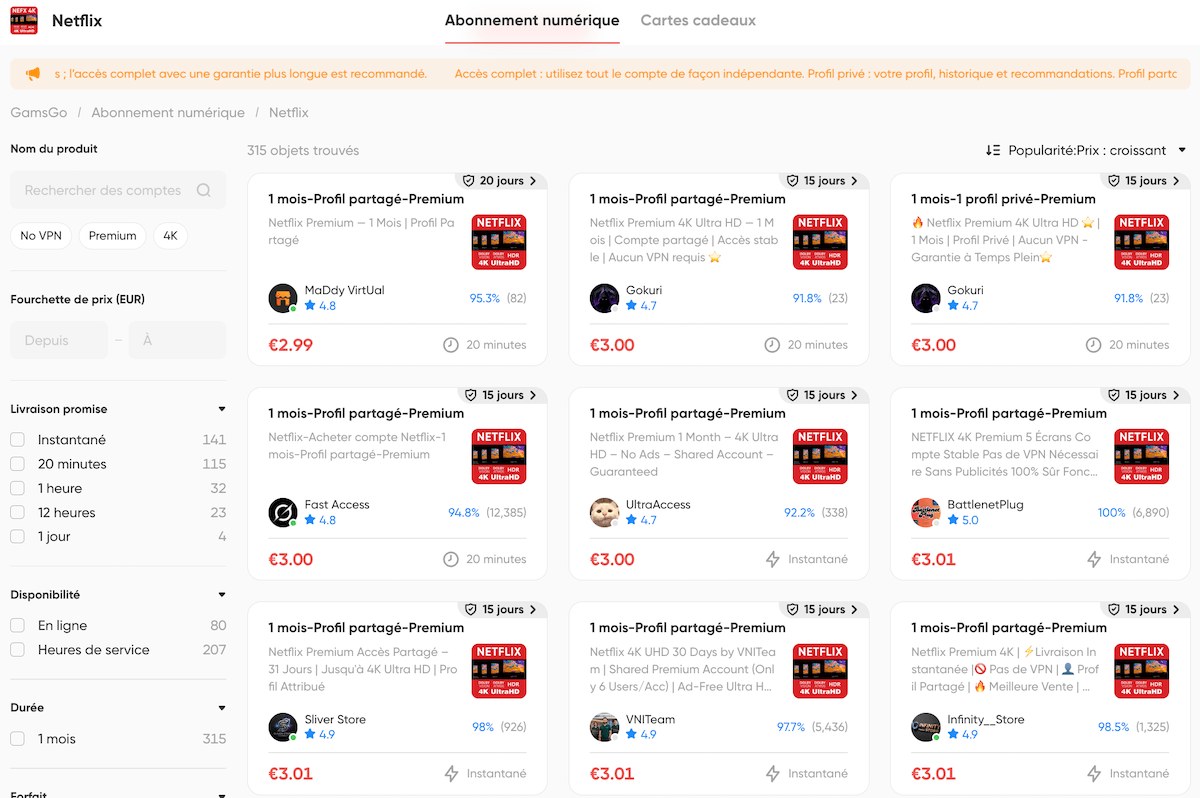Click star rating icon for MaDdy VirtUal
This screenshot has width=1200, height=798.
click(310, 306)
